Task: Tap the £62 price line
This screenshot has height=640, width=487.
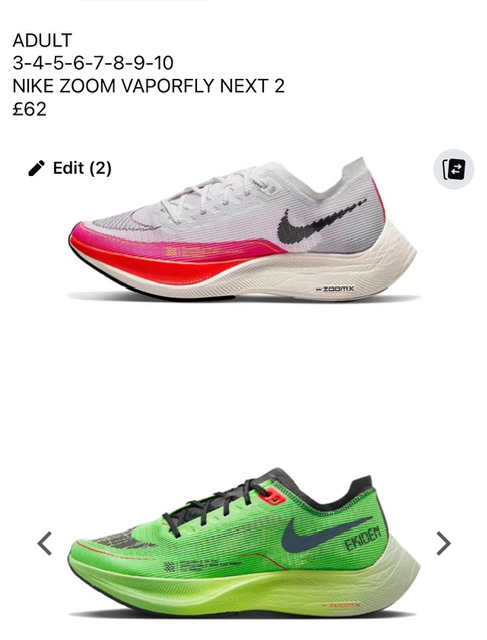Action: (29, 109)
